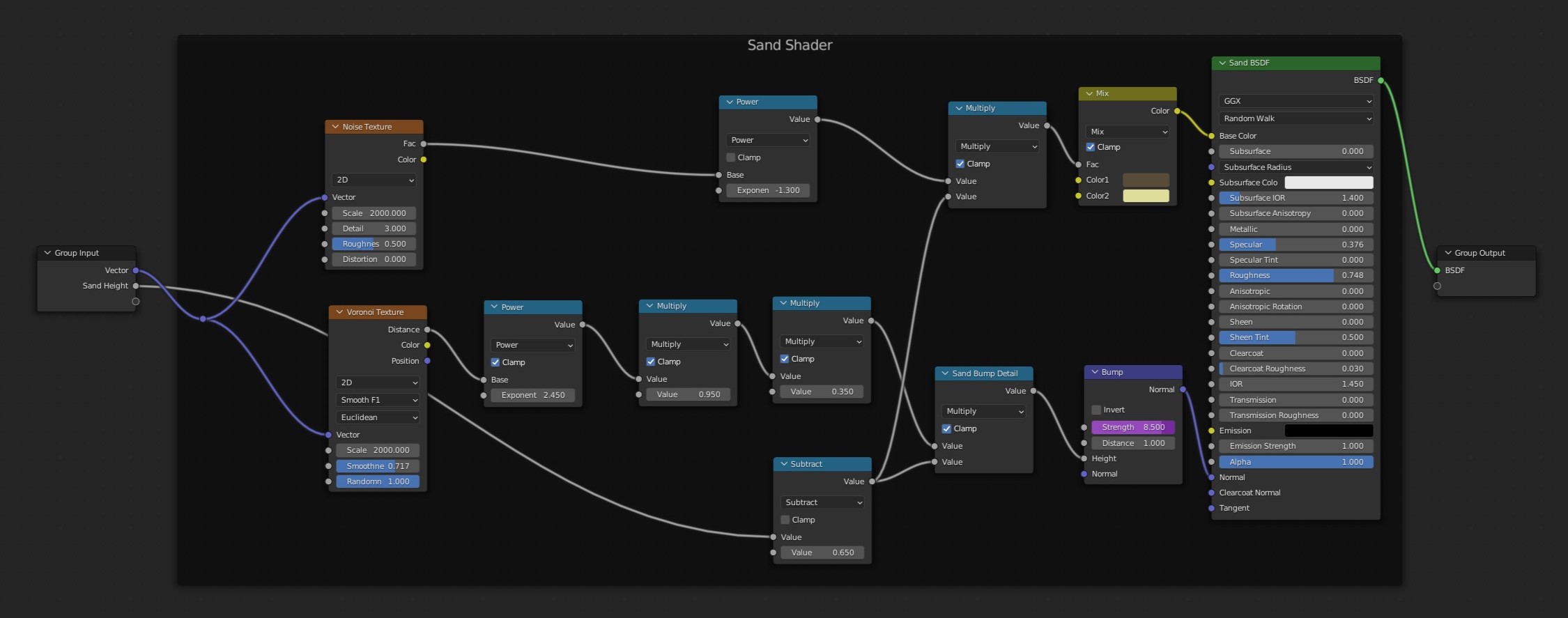Click the Bump Strength 8.500 slider

pyautogui.click(x=1133, y=427)
